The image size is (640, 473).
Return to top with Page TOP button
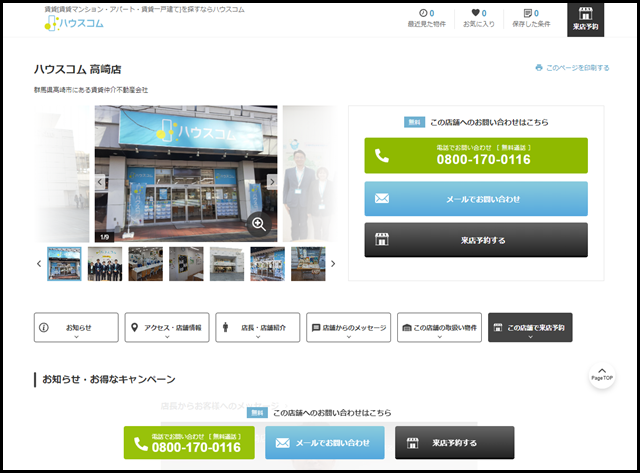602,375
